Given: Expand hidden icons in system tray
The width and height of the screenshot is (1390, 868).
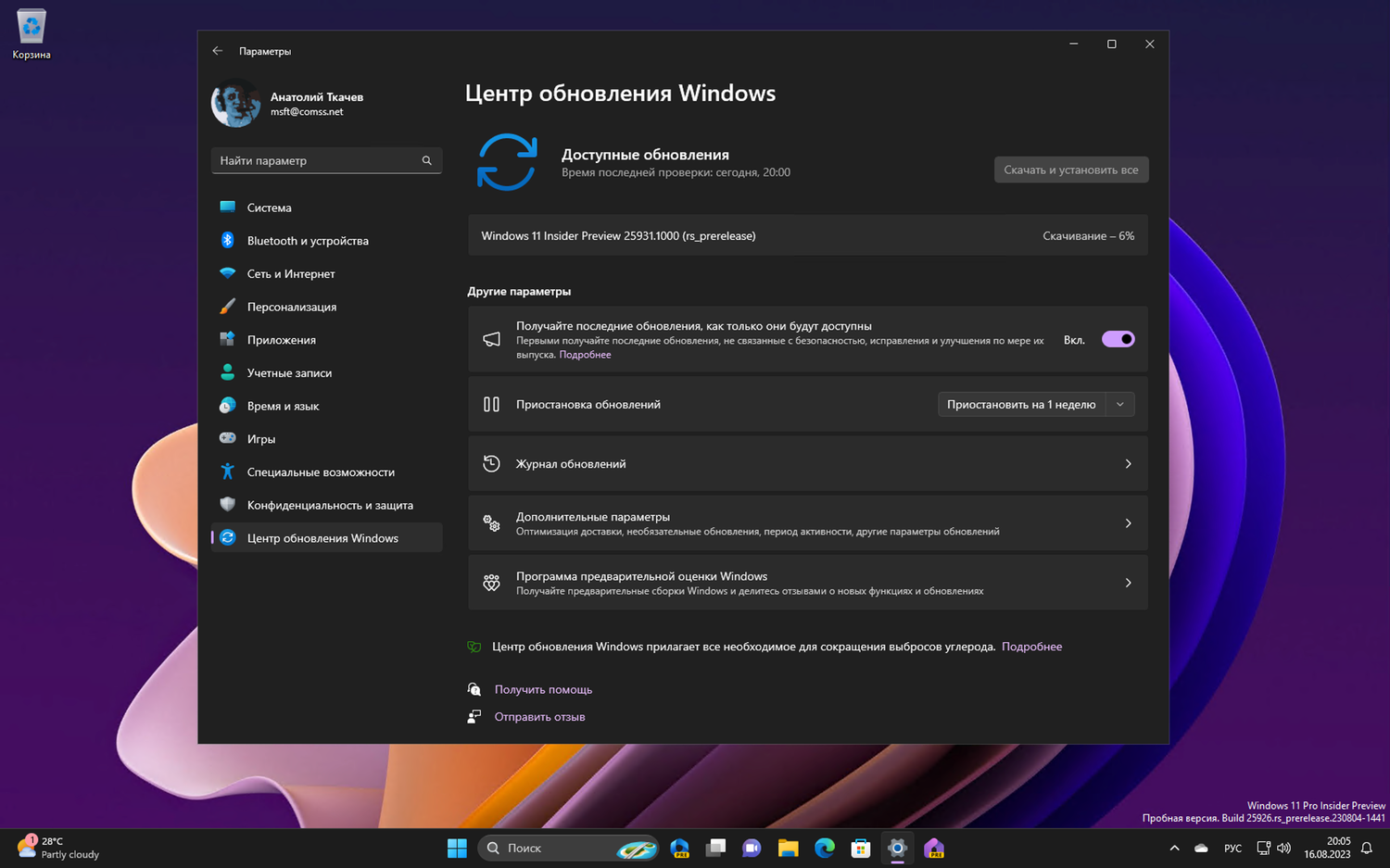Looking at the screenshot, I should point(1173,848).
